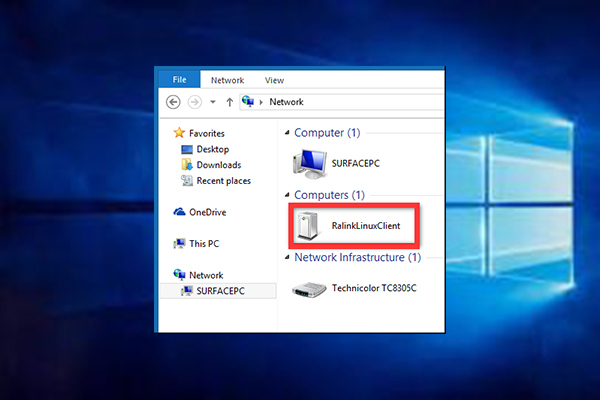600x400 pixels.
Task: Click the Network icon in address bar
Action: [248, 101]
